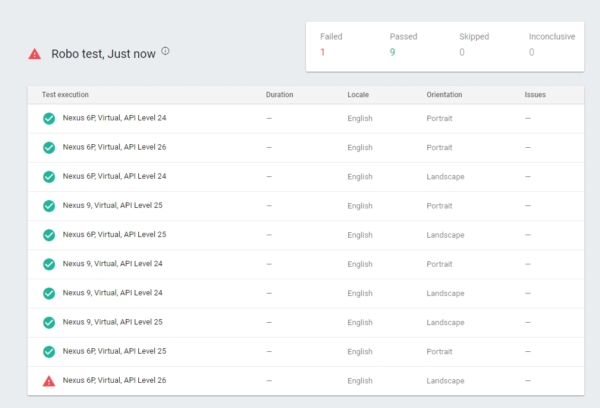Click red failure icon for Nexus 6P API 26 Landscape
Image resolution: width=600 pixels, height=408 pixels.
pos(49,381)
